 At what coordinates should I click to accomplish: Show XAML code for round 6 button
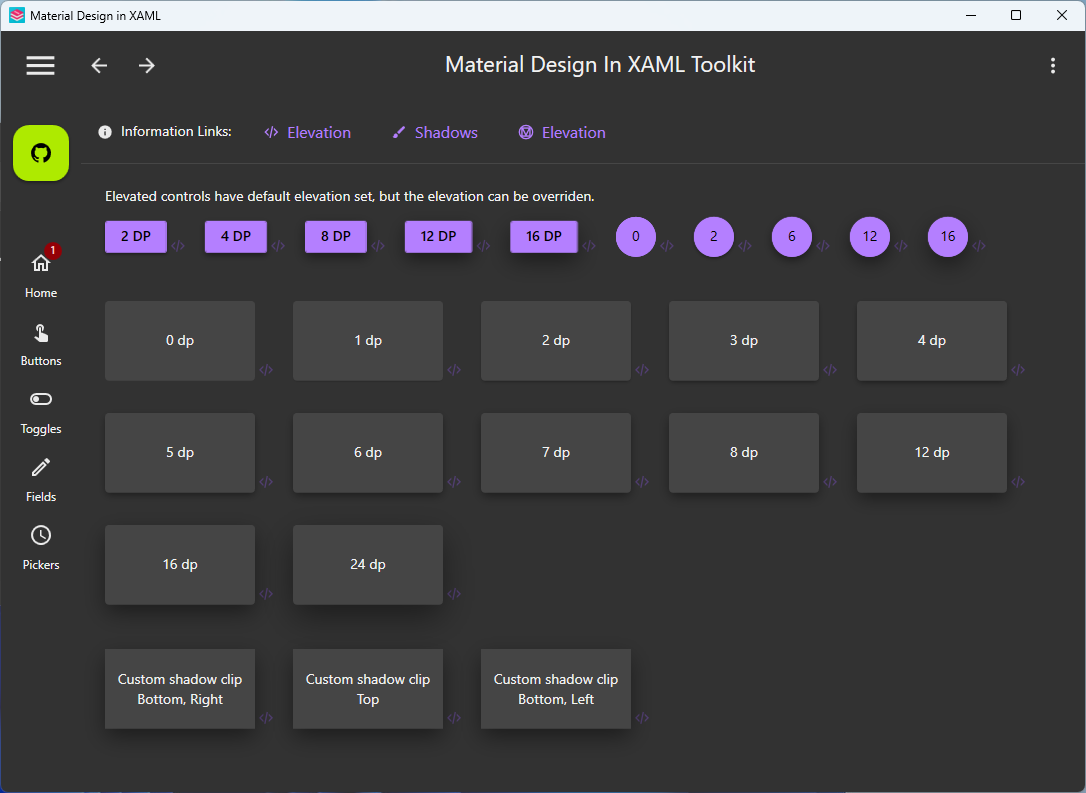pos(823,246)
